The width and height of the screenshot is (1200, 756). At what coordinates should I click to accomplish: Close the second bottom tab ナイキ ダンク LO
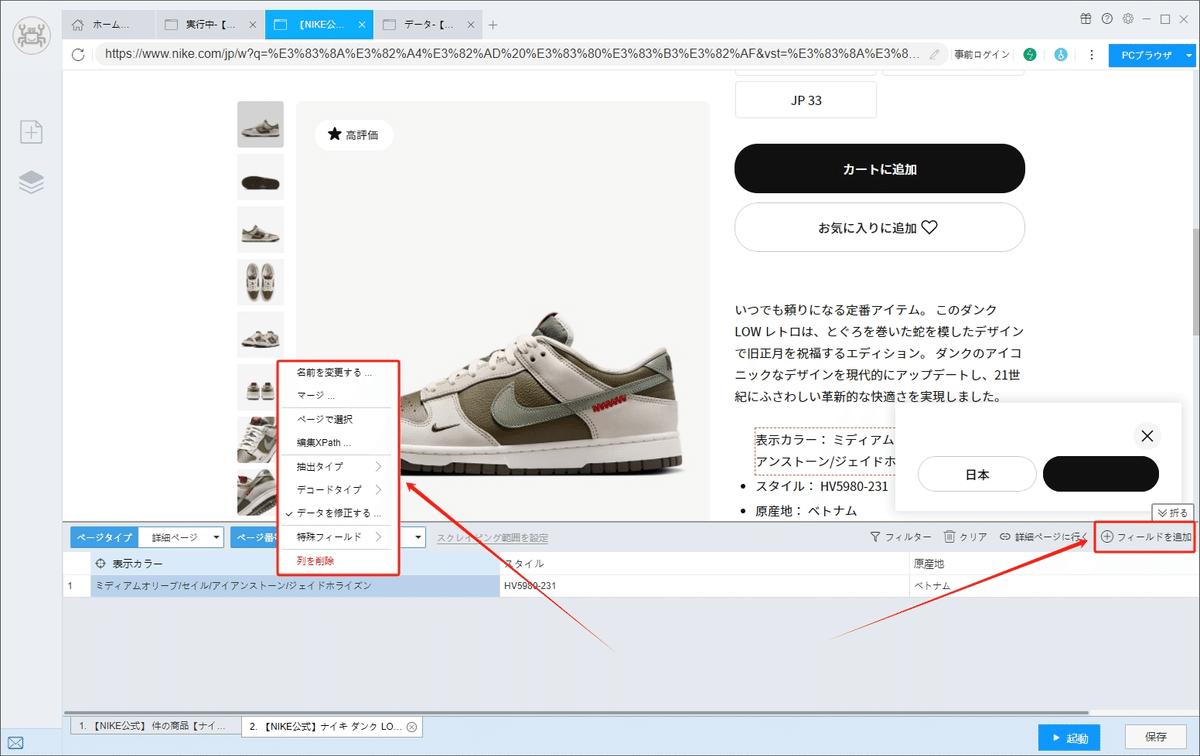[x=411, y=727]
